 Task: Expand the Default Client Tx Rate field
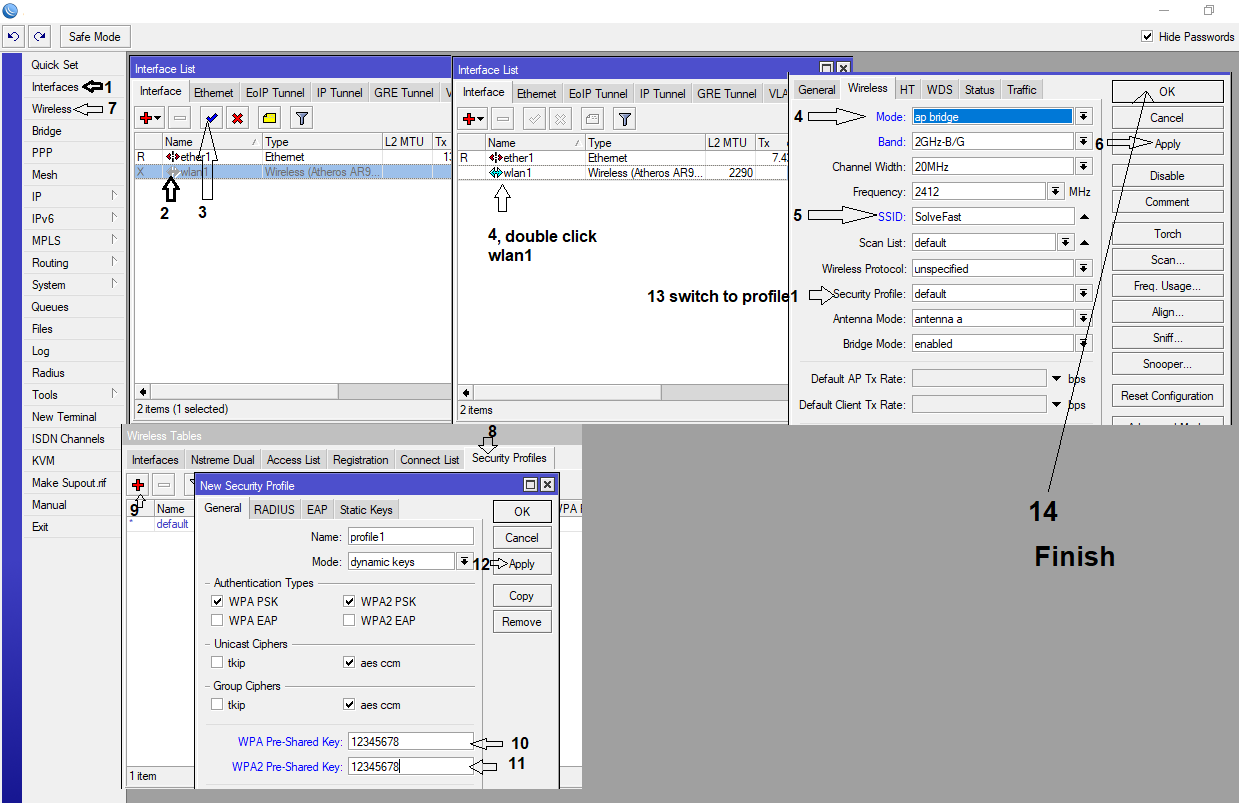tap(1057, 405)
